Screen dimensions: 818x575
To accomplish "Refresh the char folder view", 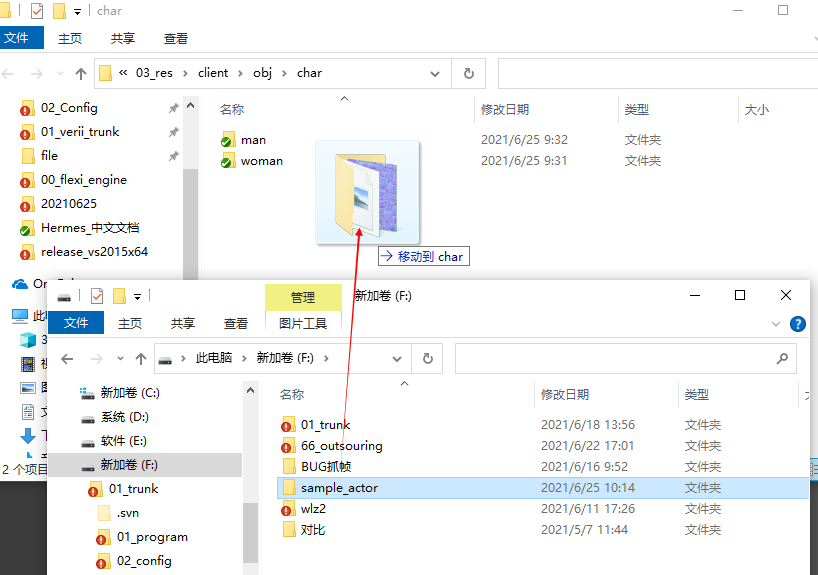I will pyautogui.click(x=468, y=73).
